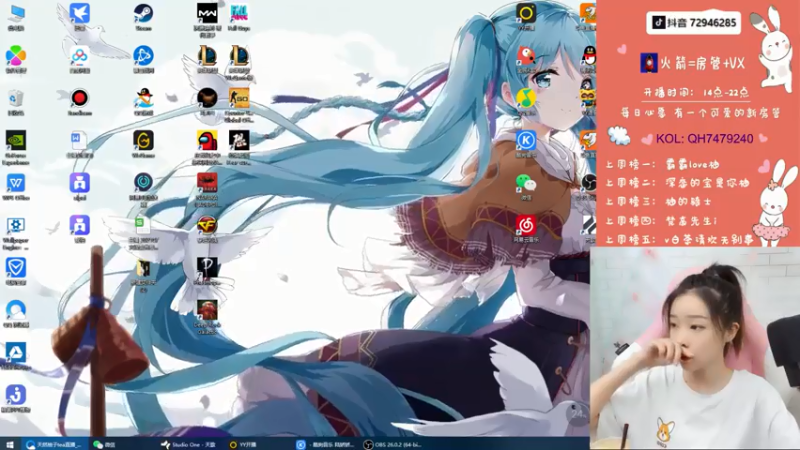Open the green spreadsheet file on desktop
The image size is (800, 450).
(x=143, y=233)
